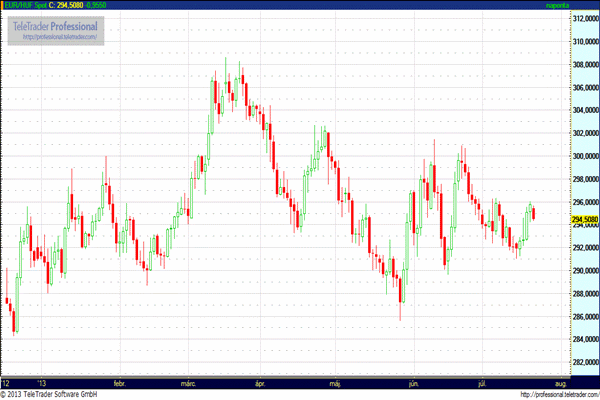Image resolution: width=600 pixels, height=400 pixels.
Task: Click the '13 year marker on time axis
Action: 41,382
